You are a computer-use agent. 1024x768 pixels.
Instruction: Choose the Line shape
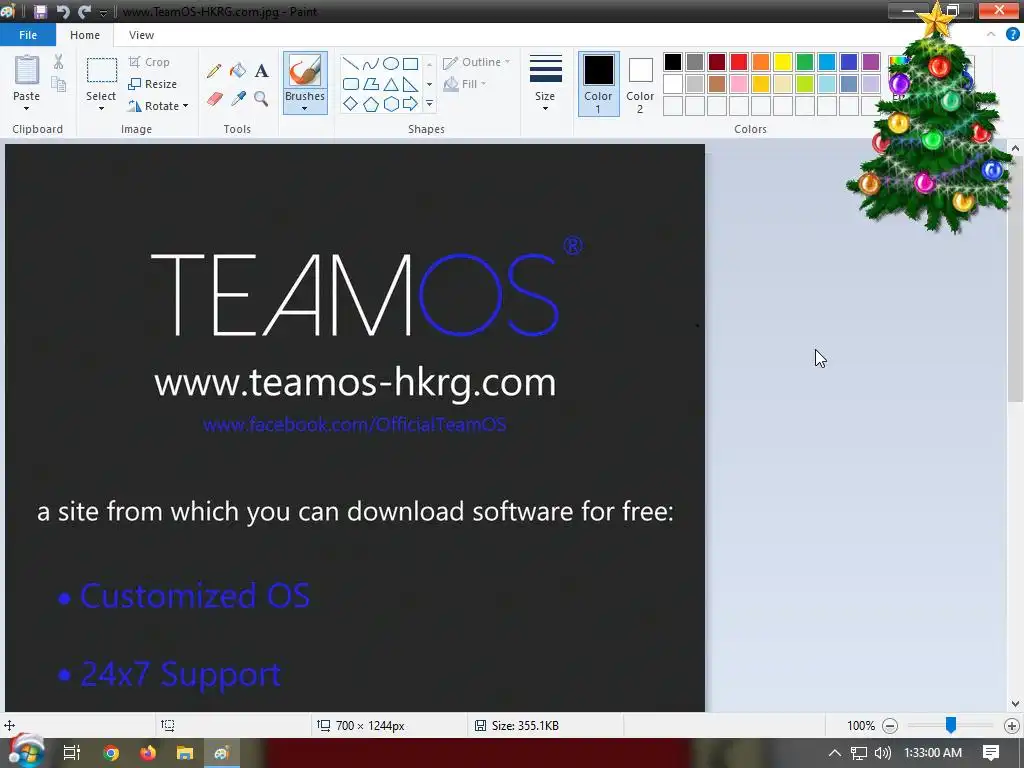pos(351,64)
